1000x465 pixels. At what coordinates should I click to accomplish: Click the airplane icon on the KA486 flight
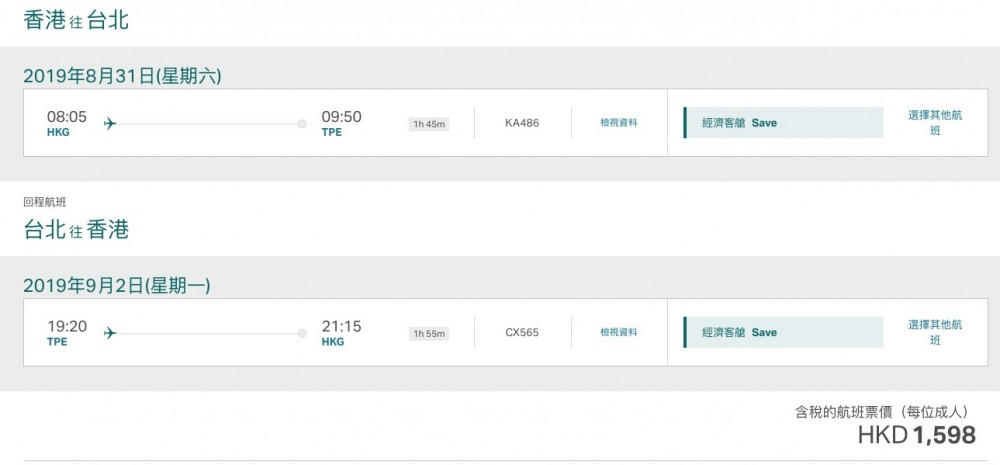pyautogui.click(x=110, y=123)
